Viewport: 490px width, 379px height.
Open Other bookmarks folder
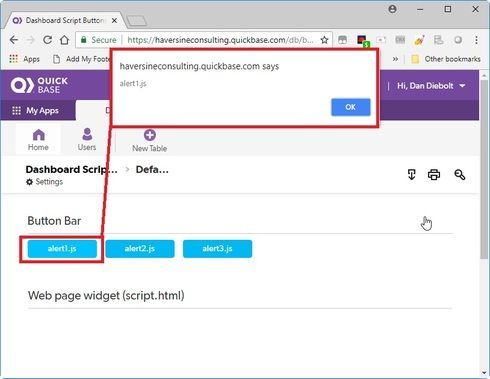pos(446,59)
